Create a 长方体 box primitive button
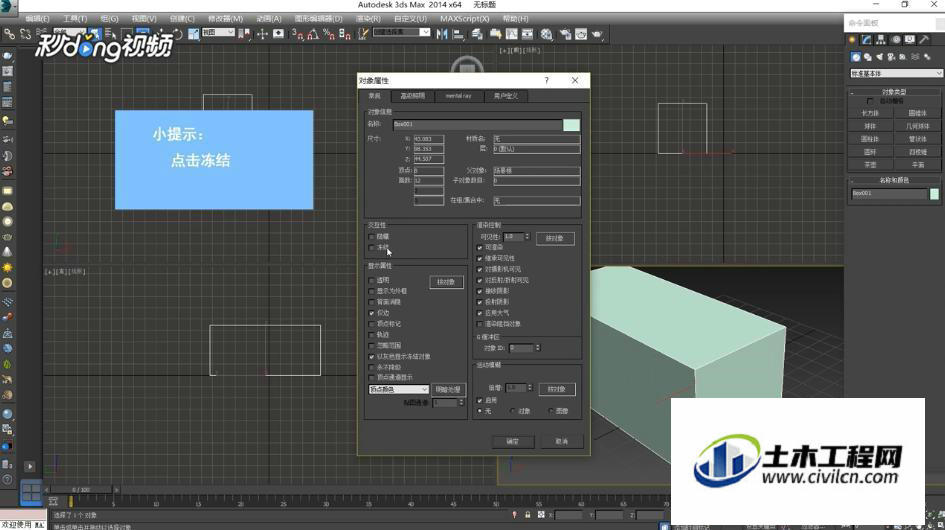Screen dimensions: 945x530 point(870,113)
